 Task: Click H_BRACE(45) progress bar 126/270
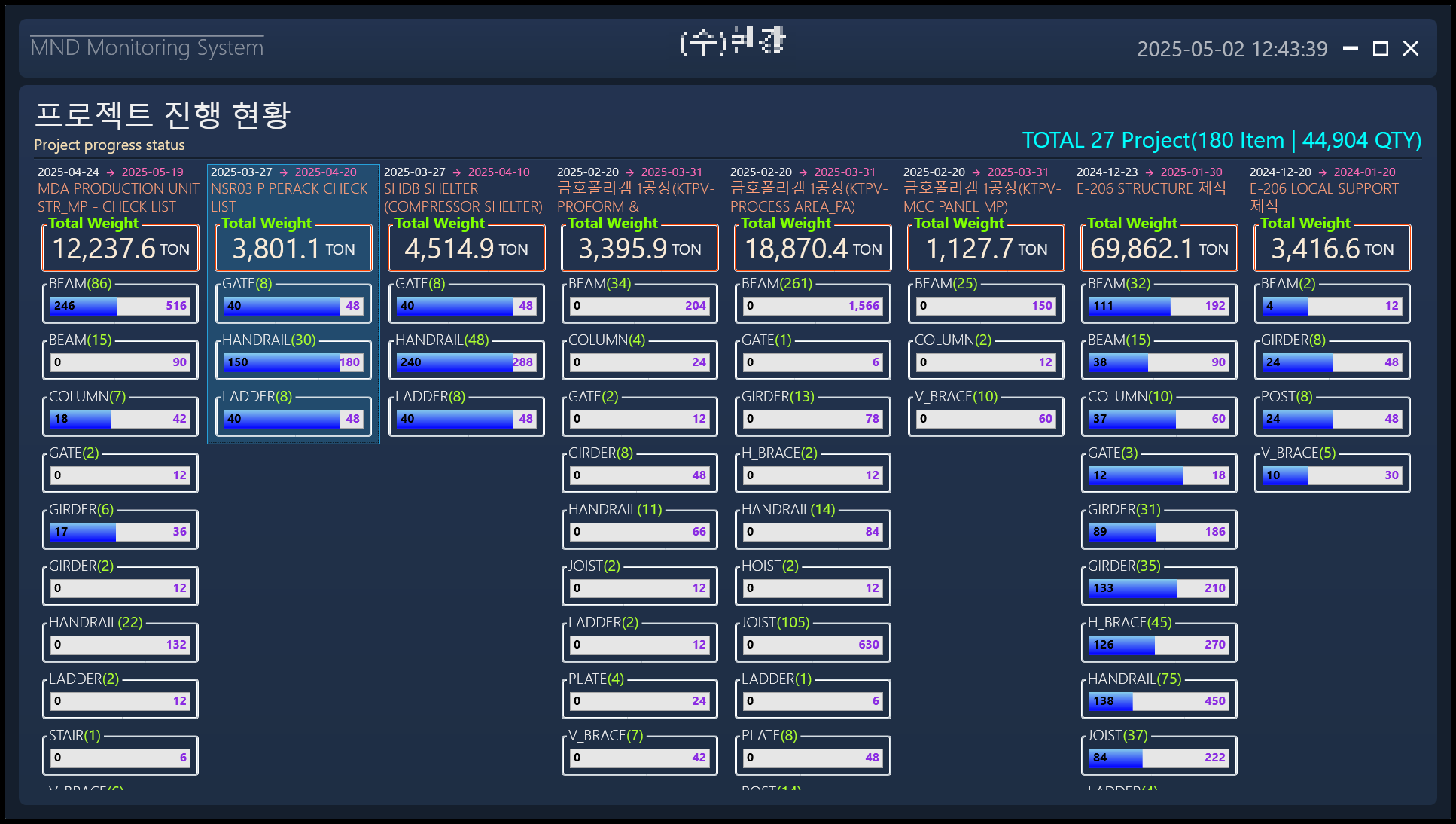[1159, 644]
